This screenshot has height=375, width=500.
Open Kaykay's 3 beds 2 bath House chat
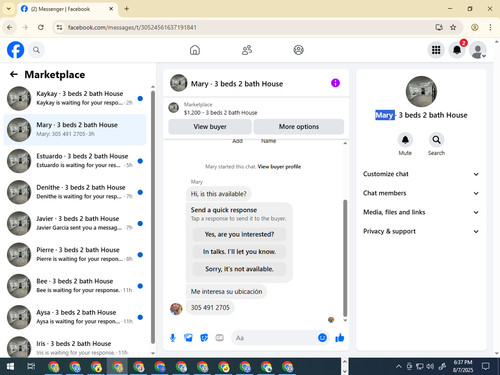[x=75, y=98]
